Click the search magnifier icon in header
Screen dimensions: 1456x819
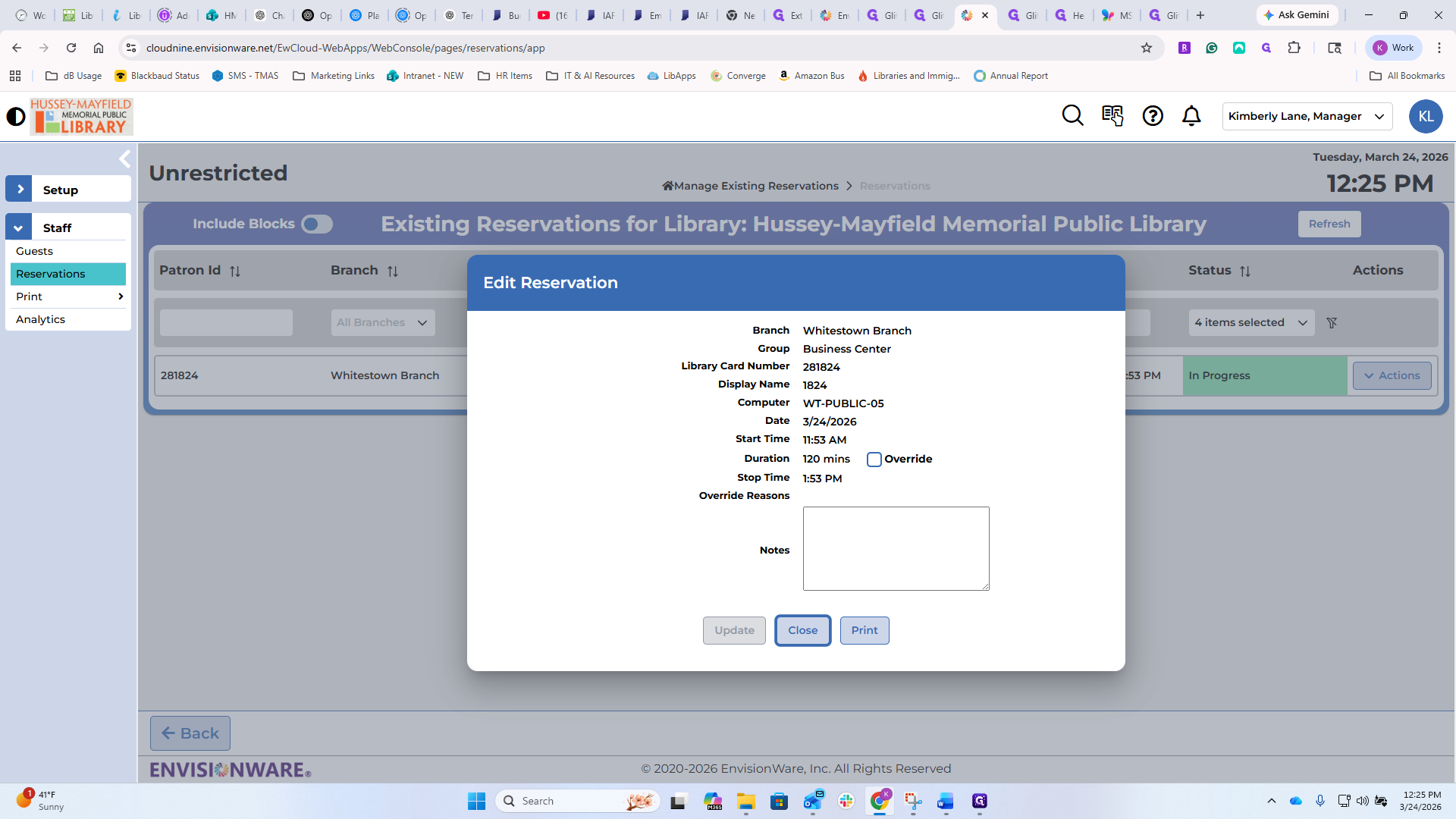point(1072,115)
